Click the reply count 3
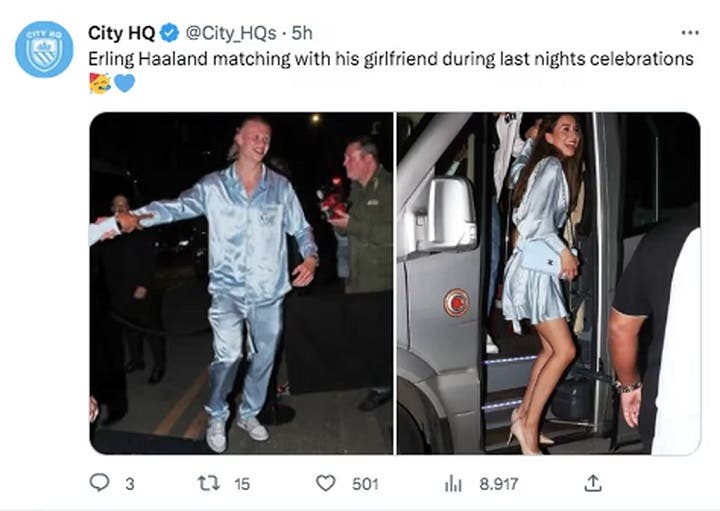This screenshot has width=720, height=511. click(130, 484)
